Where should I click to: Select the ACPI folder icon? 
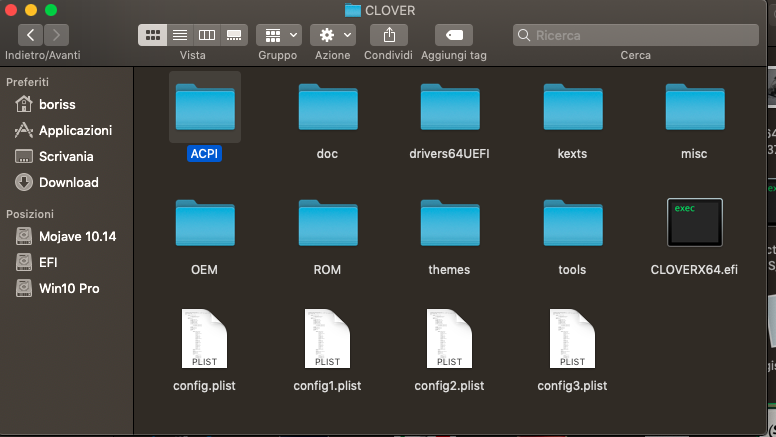[x=205, y=107]
